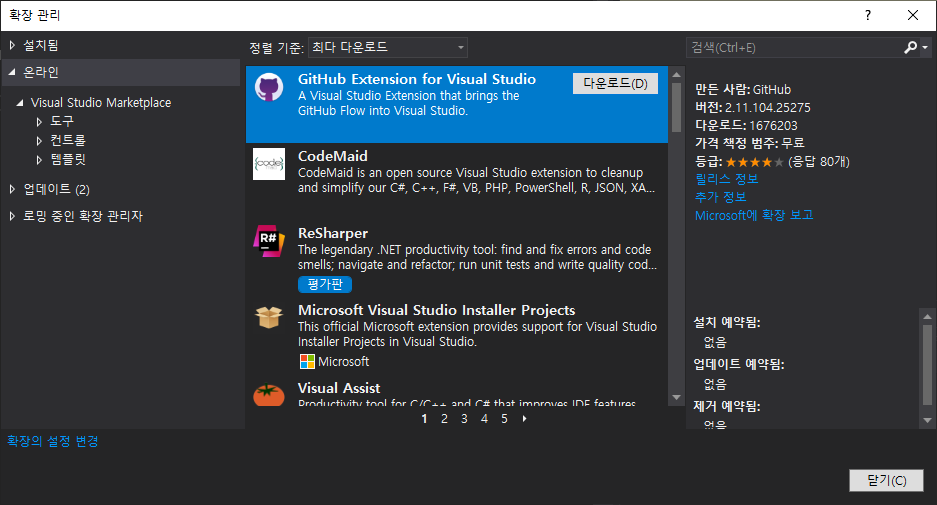The image size is (937, 505).
Task: Click the Visual Assist tomato icon
Action: pyautogui.click(x=269, y=395)
